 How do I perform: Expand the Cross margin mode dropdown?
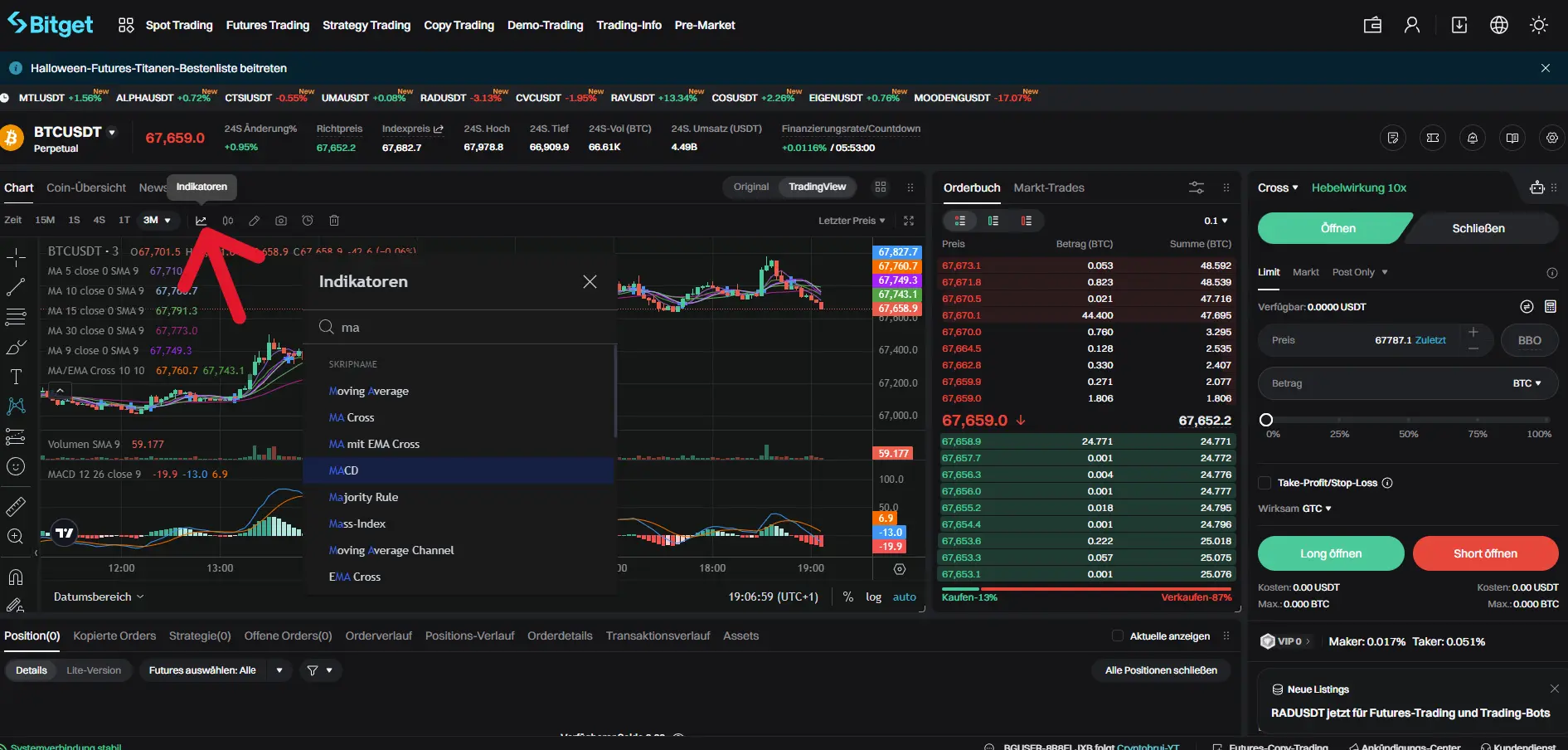coord(1278,187)
